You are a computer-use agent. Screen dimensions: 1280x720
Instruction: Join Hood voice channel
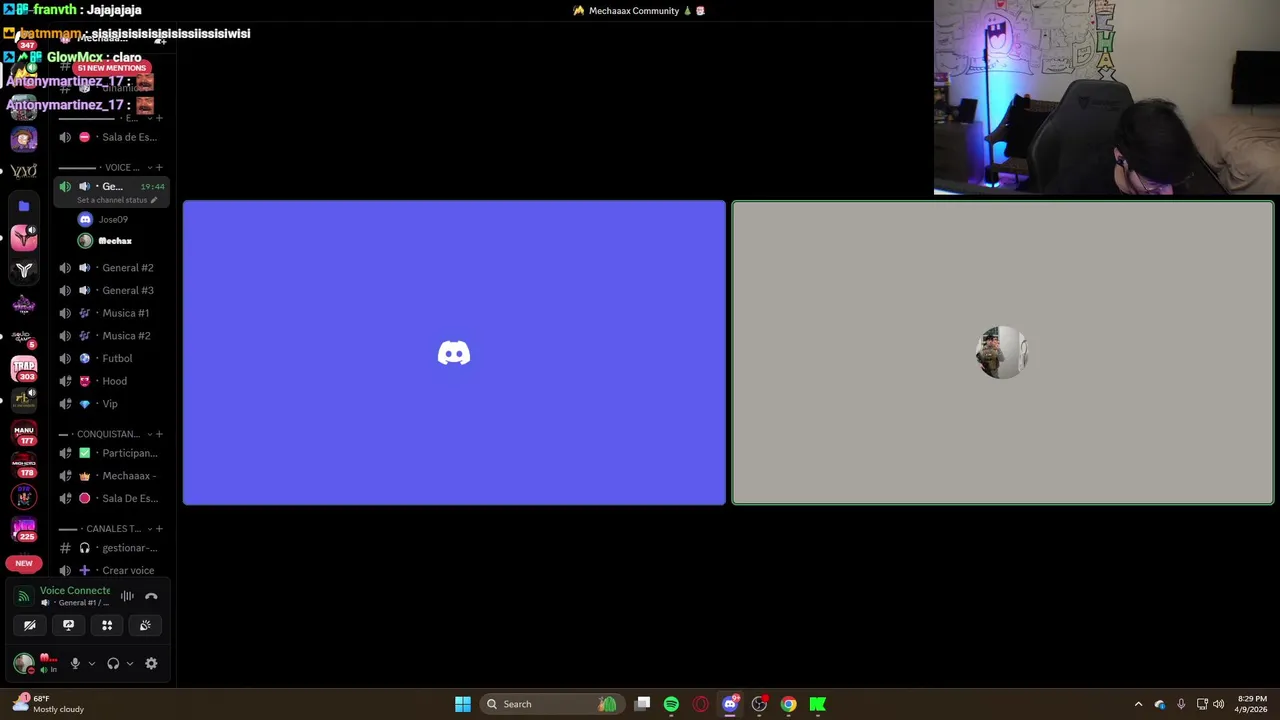pyautogui.click(x=112, y=381)
